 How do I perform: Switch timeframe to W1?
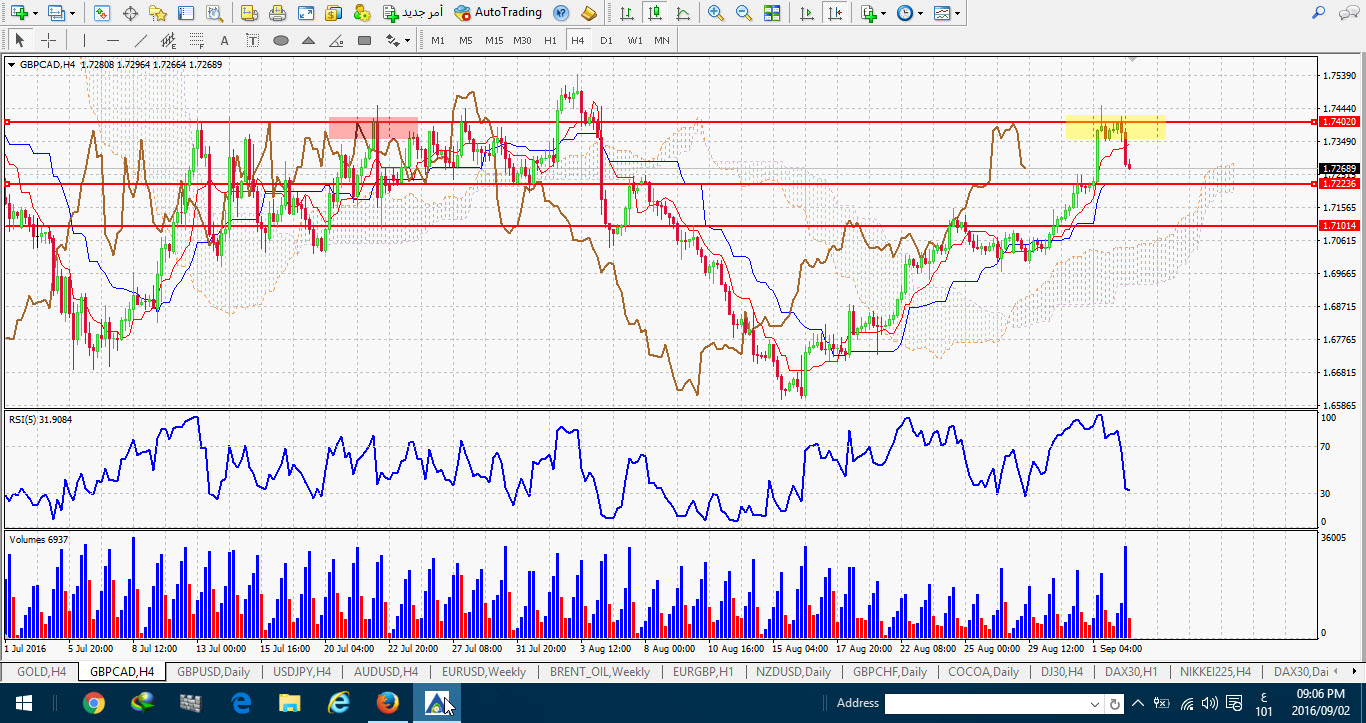[x=635, y=40]
